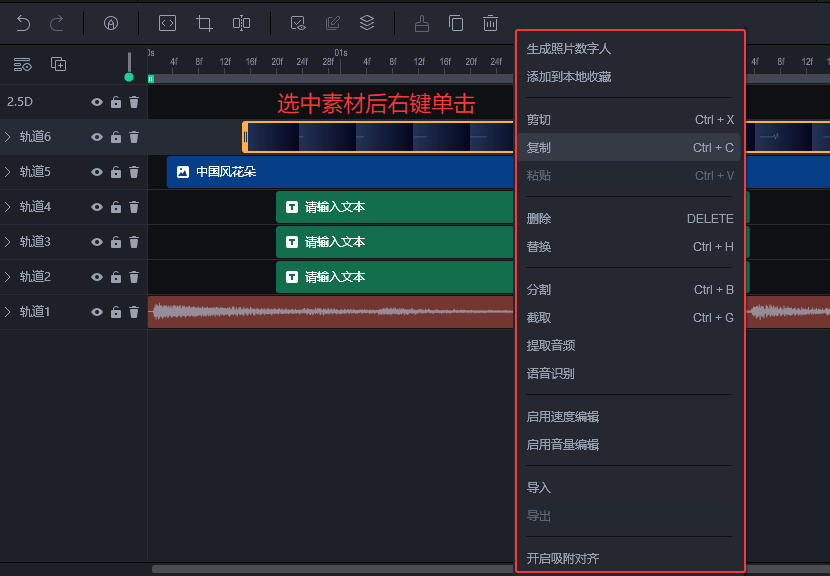Select the 中国风花朵 image clip
The image size is (830, 576).
(340, 172)
